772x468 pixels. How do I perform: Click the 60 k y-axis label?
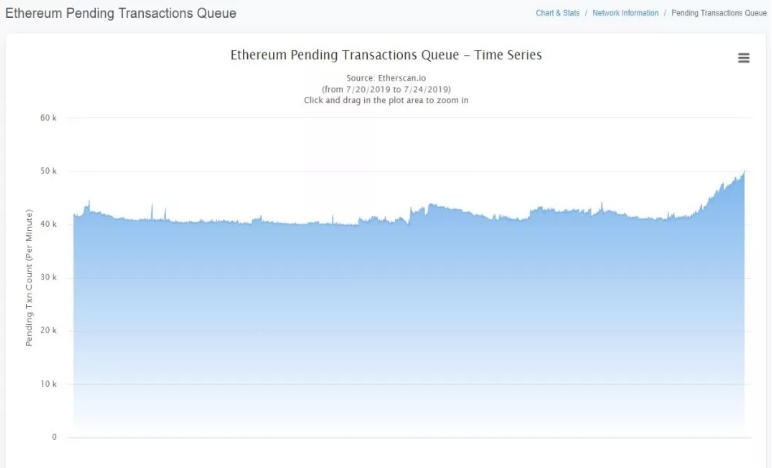pyautogui.click(x=48, y=118)
